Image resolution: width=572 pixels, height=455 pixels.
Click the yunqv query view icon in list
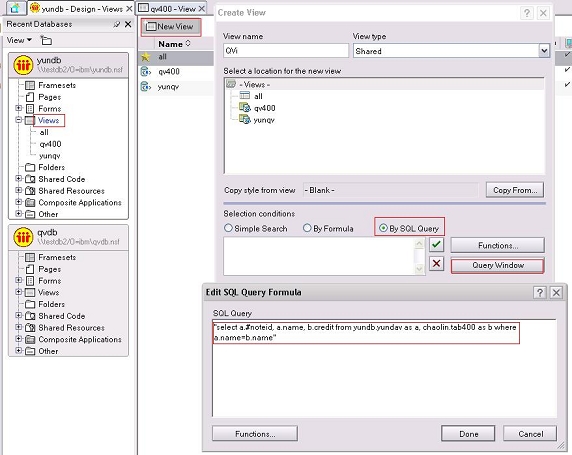click(x=146, y=87)
